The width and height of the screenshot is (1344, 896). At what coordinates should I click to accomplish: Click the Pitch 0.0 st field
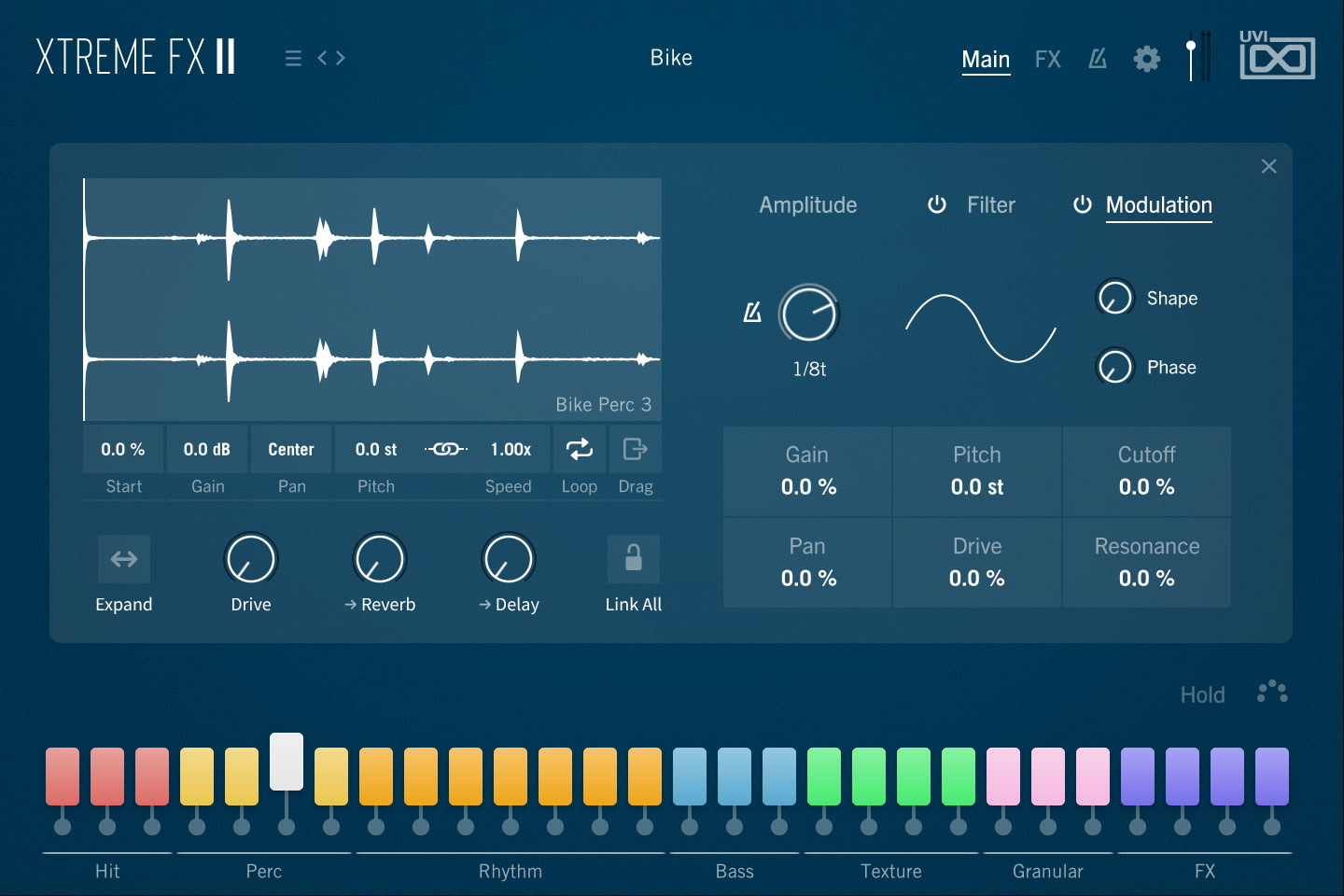[x=376, y=449]
